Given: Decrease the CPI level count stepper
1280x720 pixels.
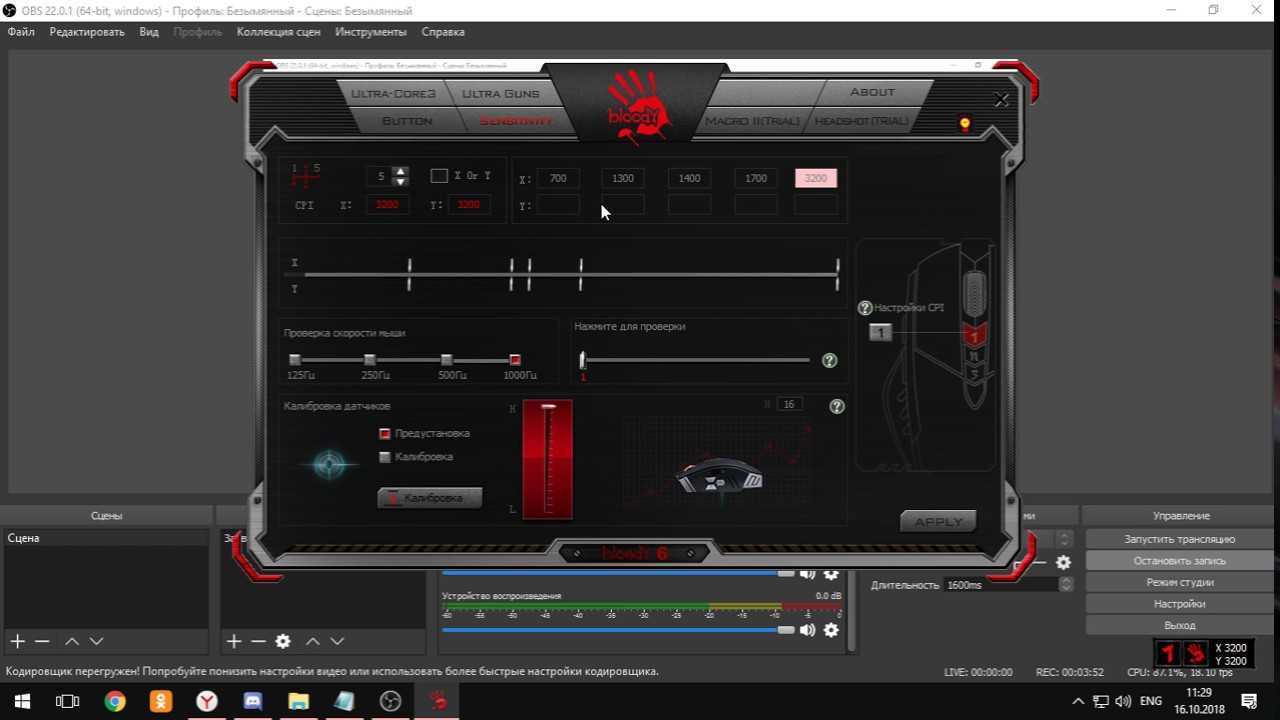Looking at the screenshot, I should point(401,181).
